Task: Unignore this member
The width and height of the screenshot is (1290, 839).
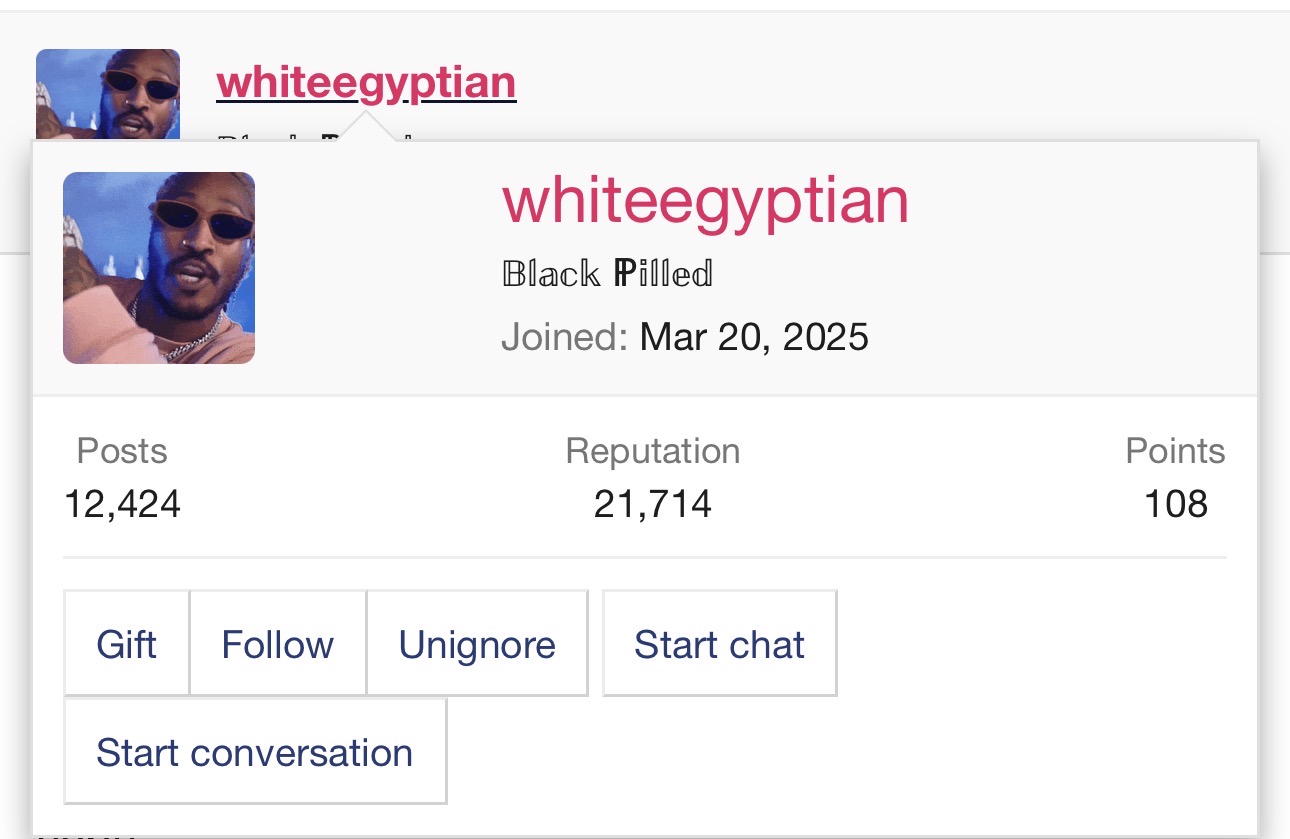Action: pyautogui.click(x=477, y=644)
